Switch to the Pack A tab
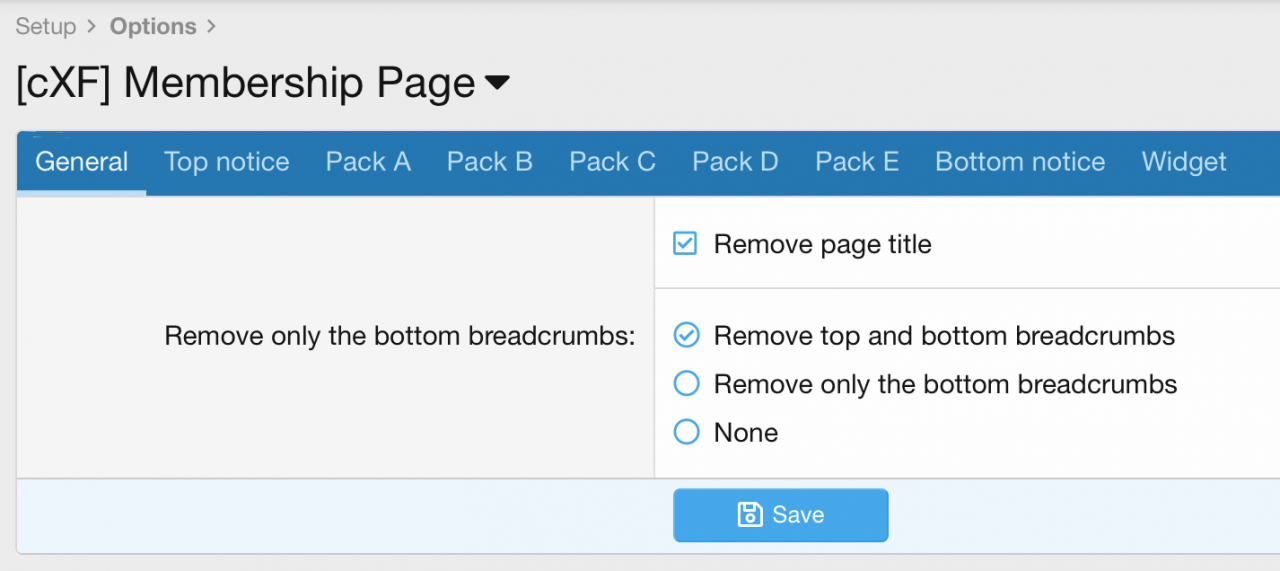 (368, 162)
